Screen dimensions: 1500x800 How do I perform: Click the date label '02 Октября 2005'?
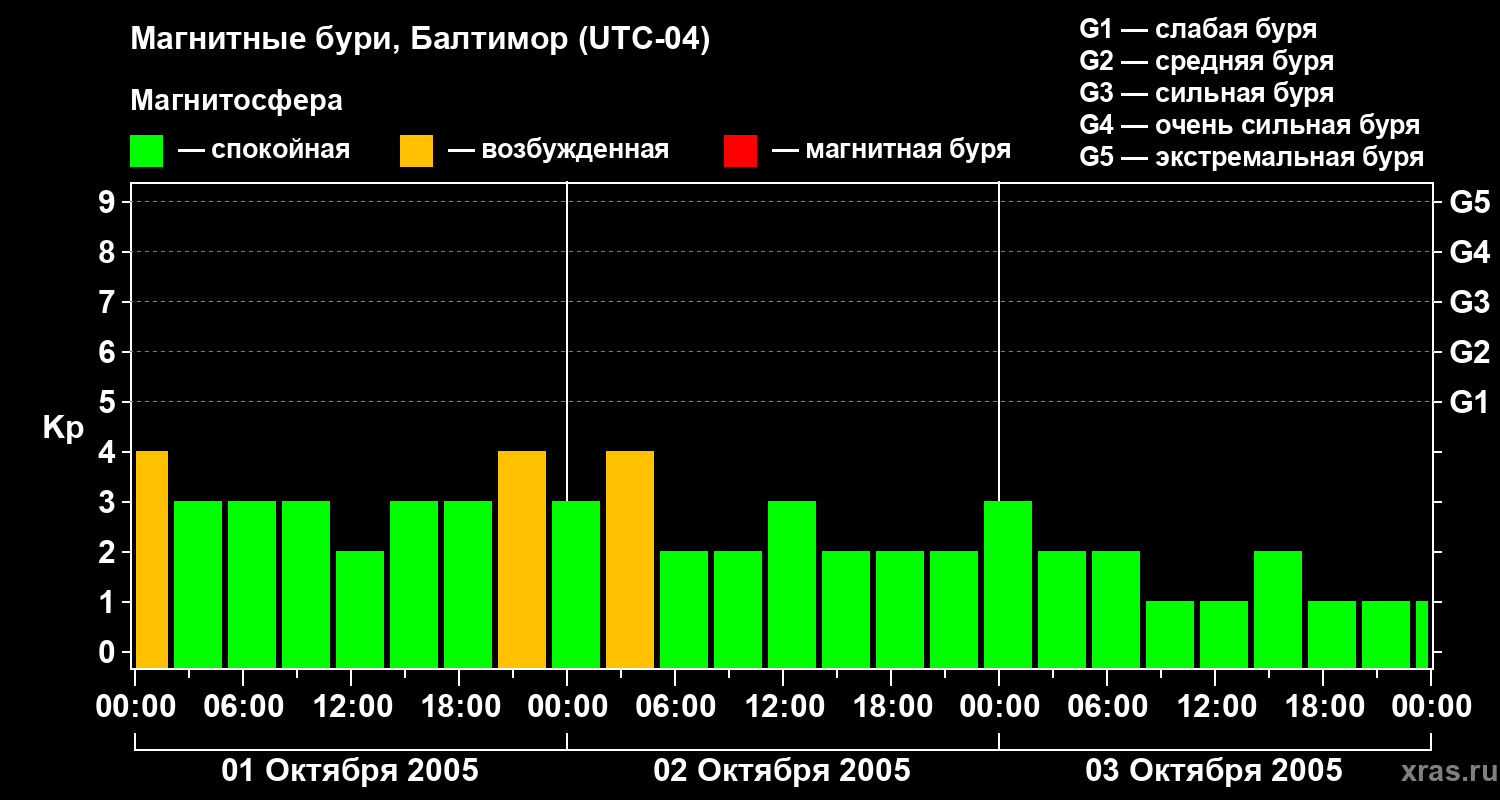coord(782,771)
